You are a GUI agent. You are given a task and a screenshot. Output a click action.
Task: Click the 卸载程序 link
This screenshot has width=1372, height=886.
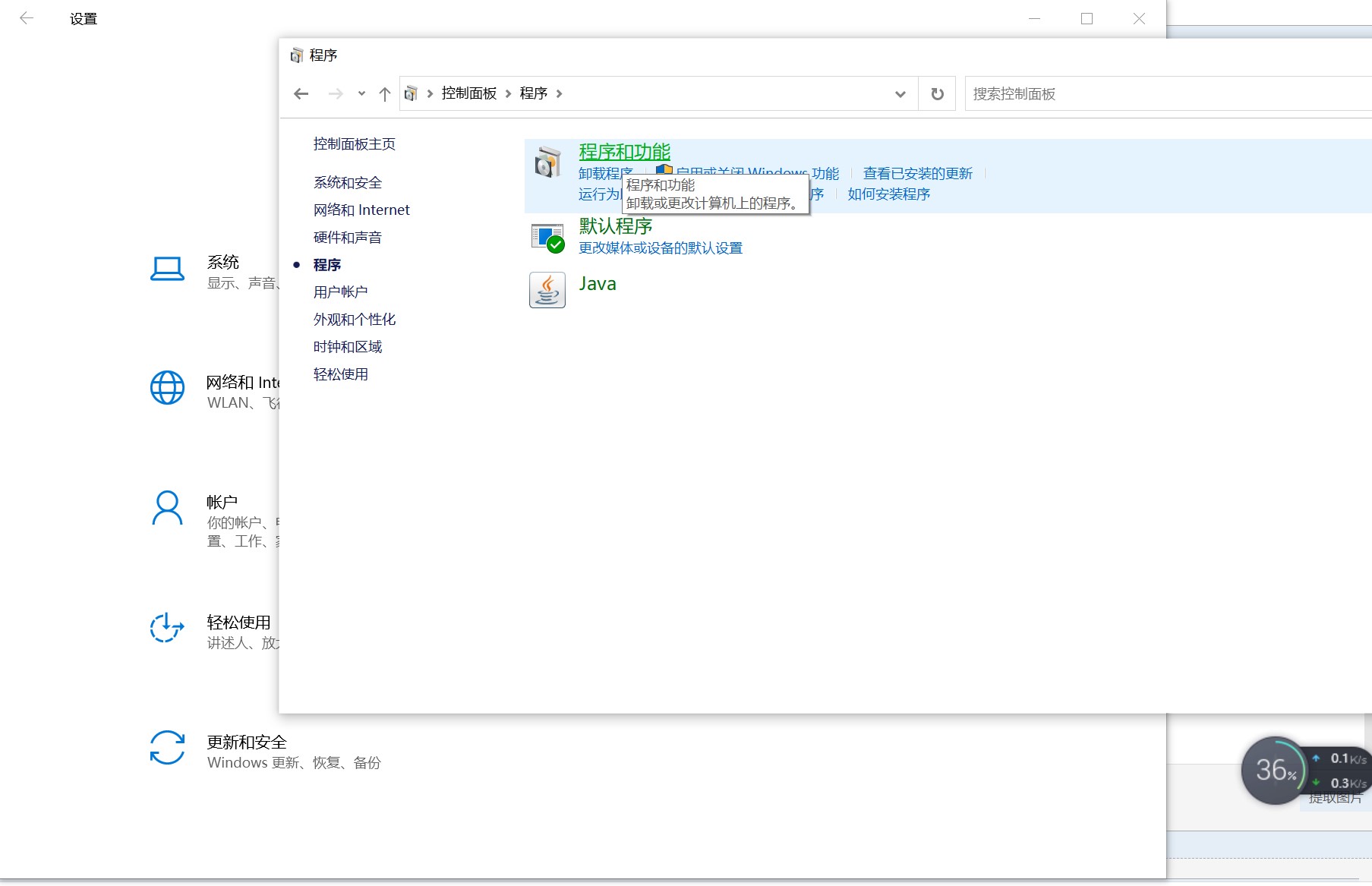pyautogui.click(x=605, y=174)
